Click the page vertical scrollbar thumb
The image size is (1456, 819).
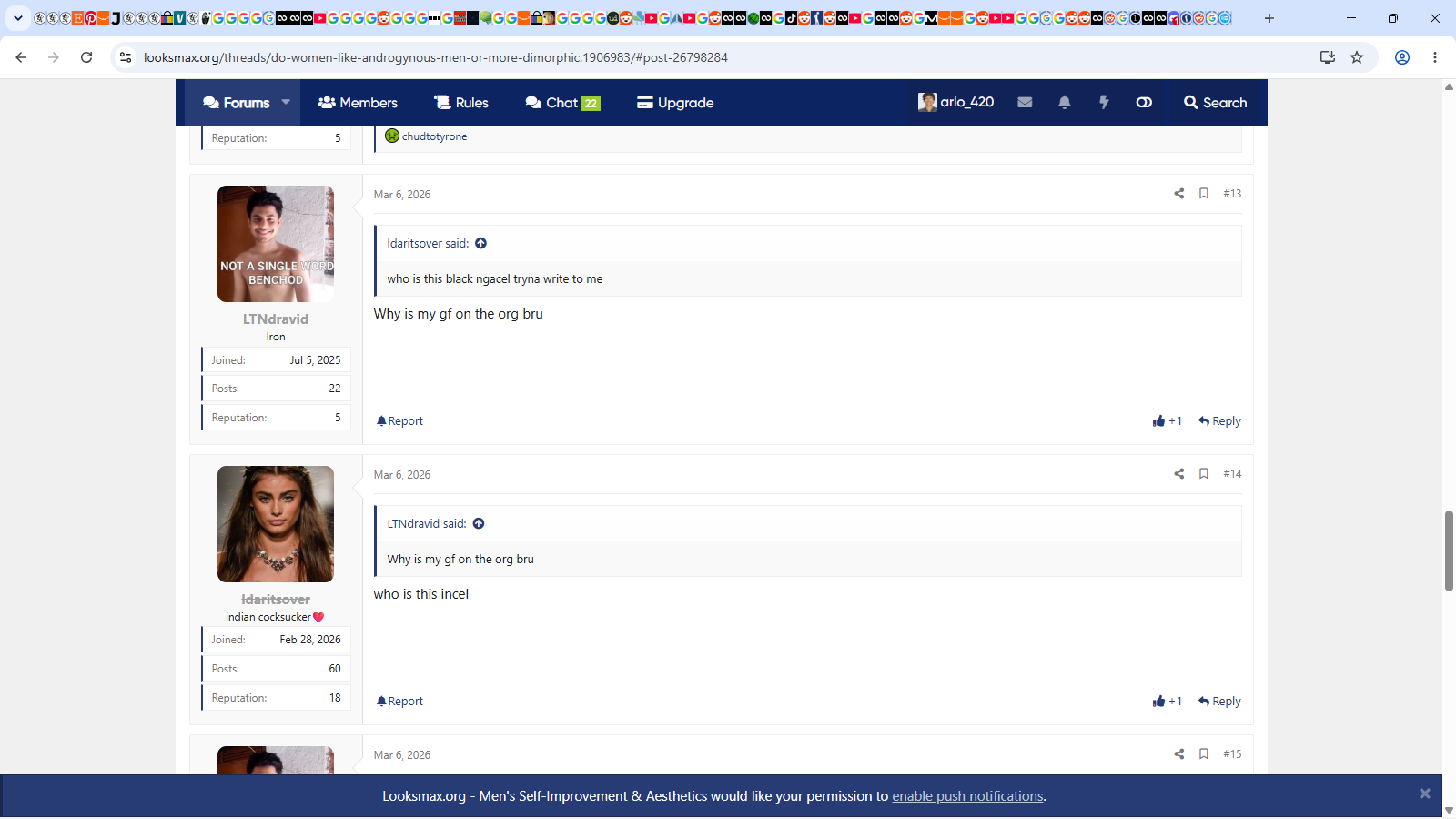coord(1449,551)
